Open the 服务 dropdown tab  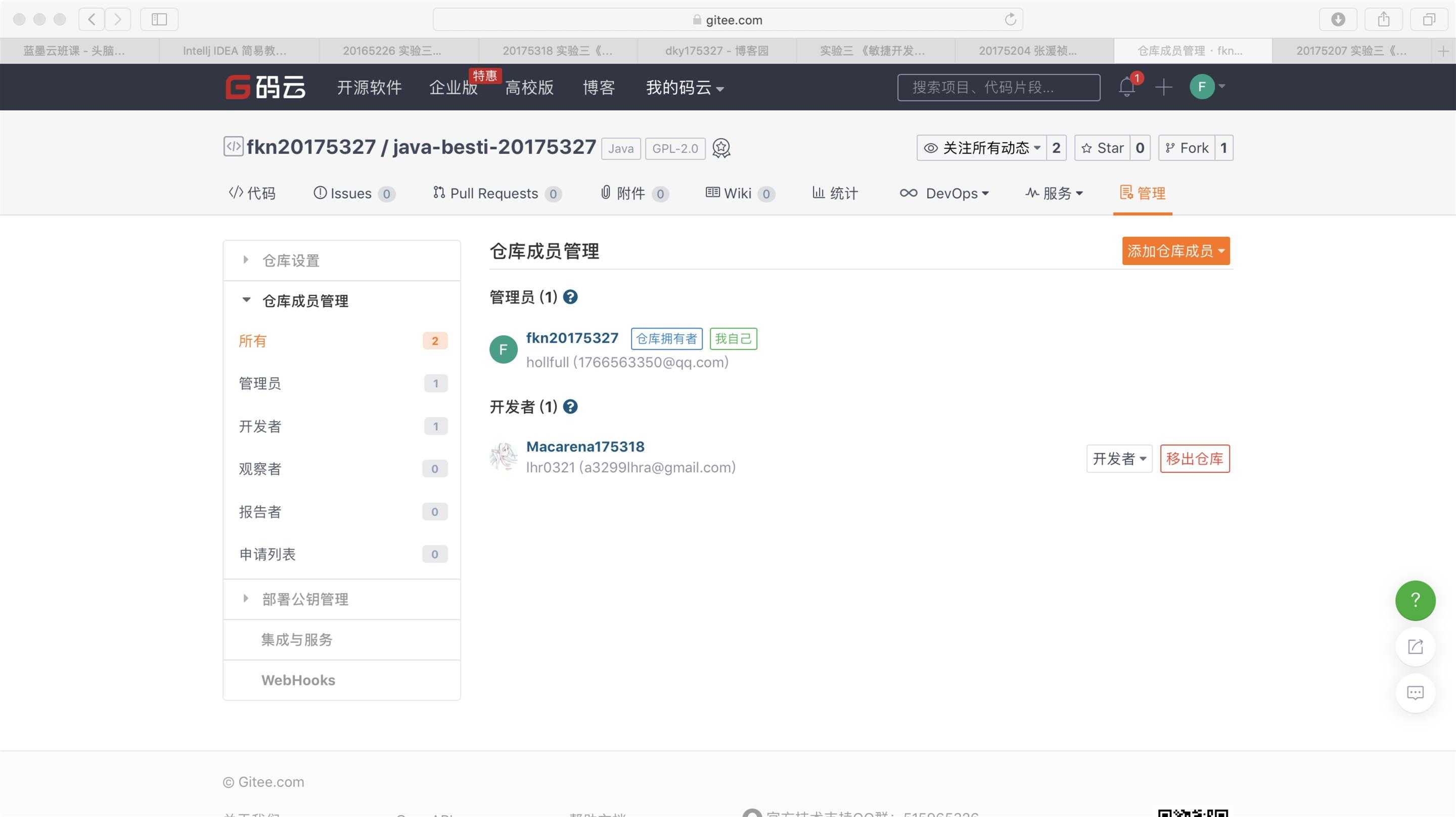(1054, 193)
